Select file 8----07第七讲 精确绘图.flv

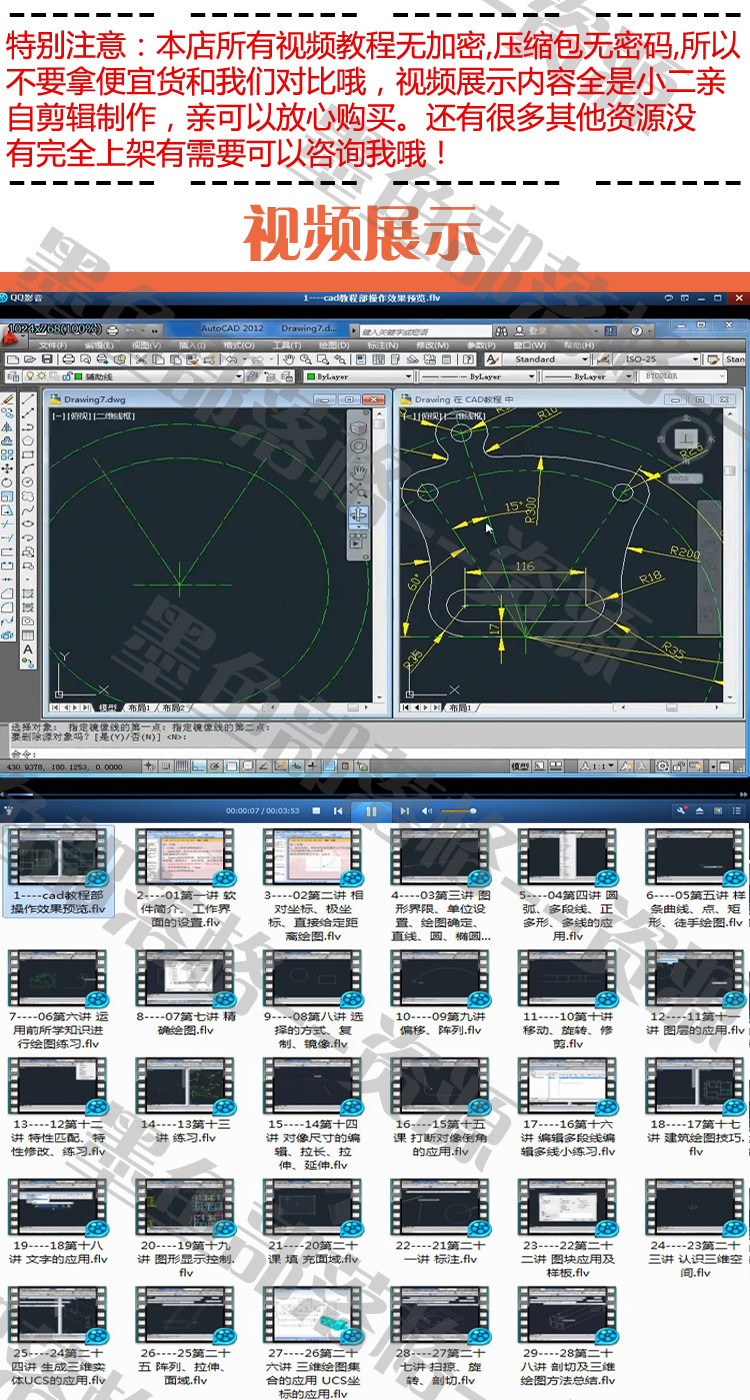[186, 994]
